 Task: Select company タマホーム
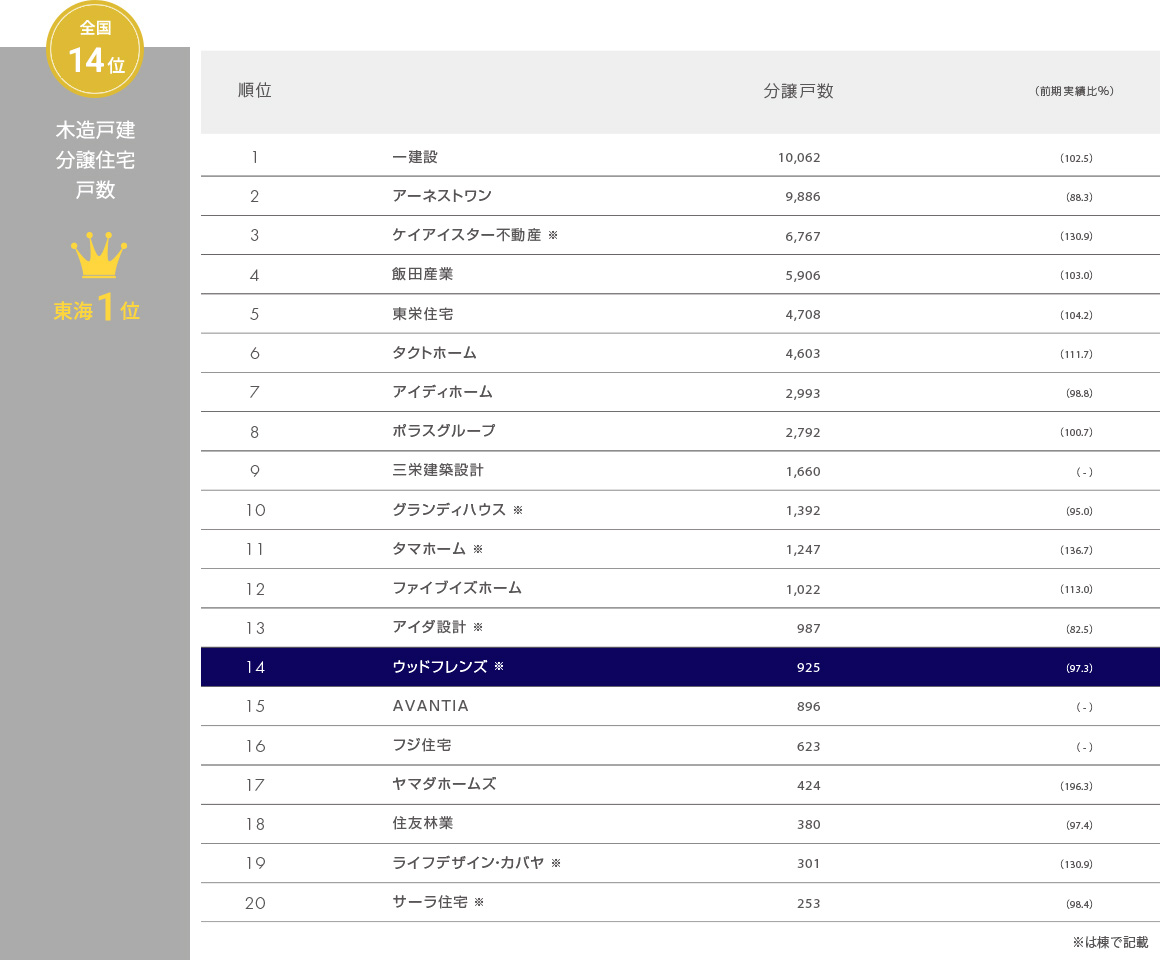tap(429, 549)
